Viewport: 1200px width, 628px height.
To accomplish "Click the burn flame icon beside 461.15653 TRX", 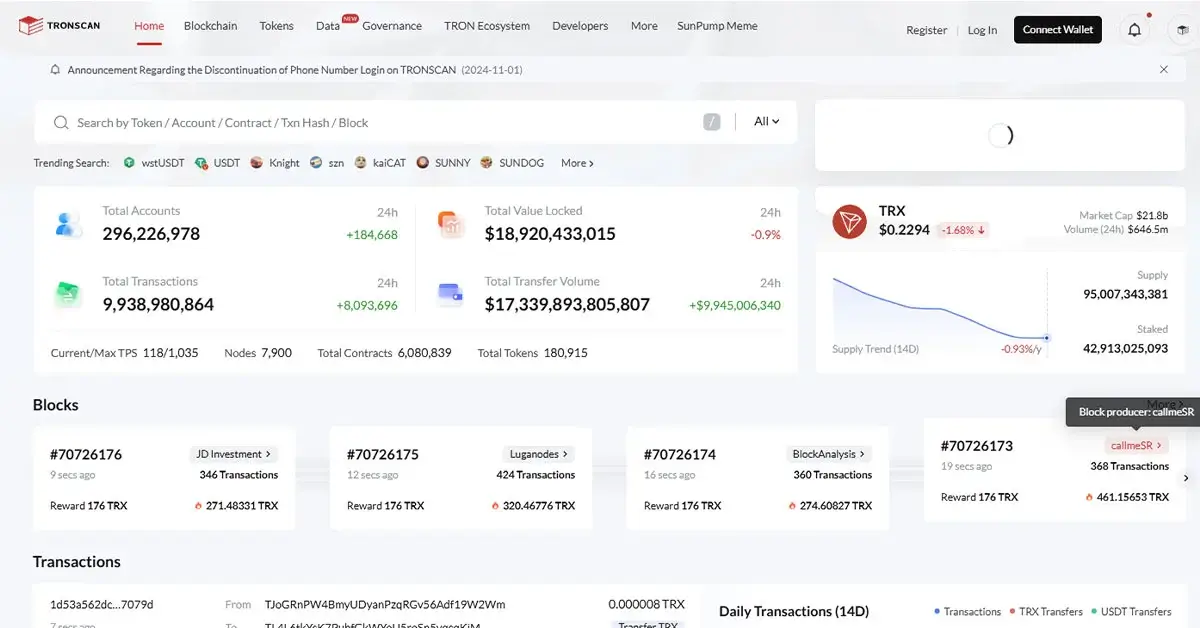I will pos(1089,497).
